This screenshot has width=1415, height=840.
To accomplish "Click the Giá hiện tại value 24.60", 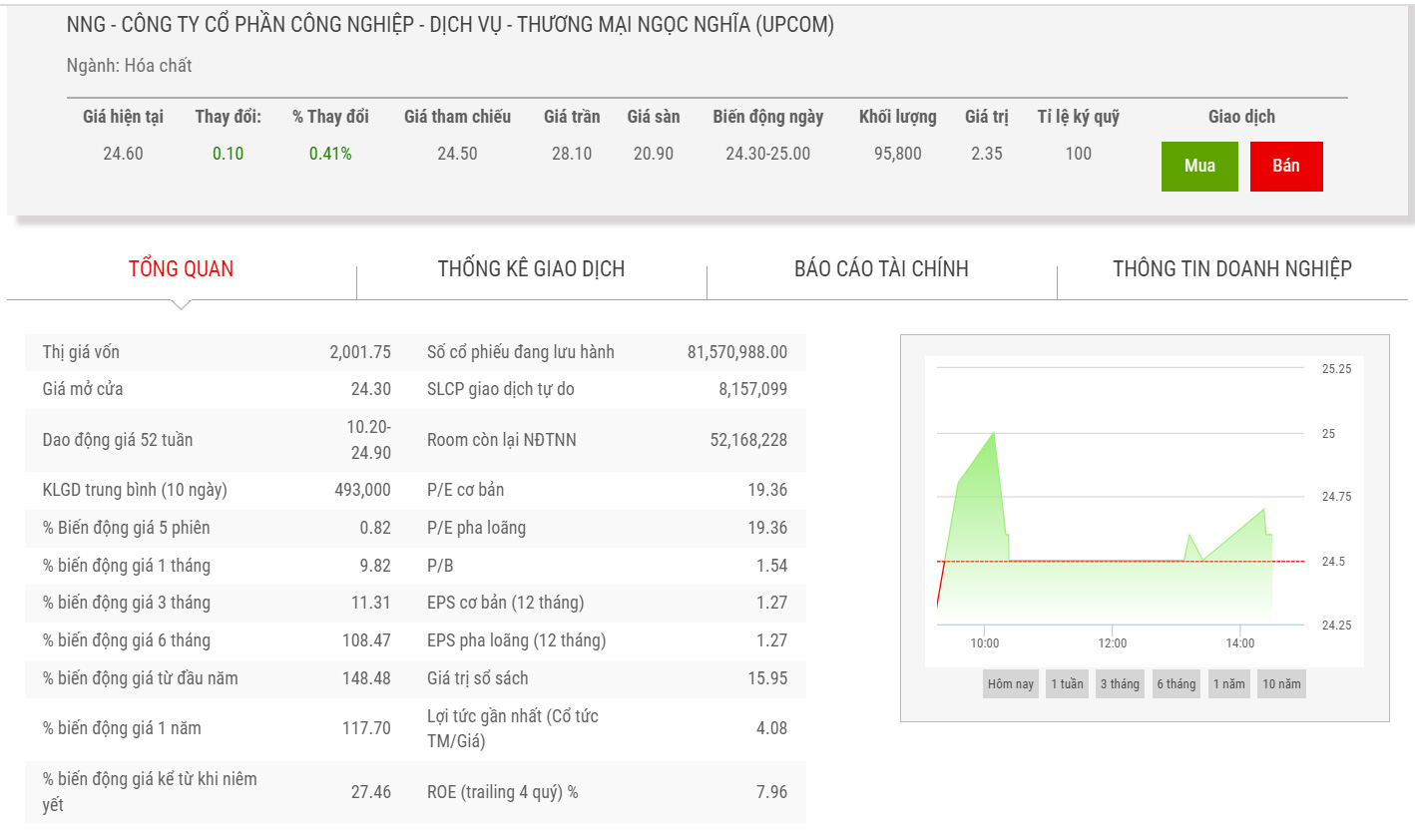I will pyautogui.click(x=123, y=154).
